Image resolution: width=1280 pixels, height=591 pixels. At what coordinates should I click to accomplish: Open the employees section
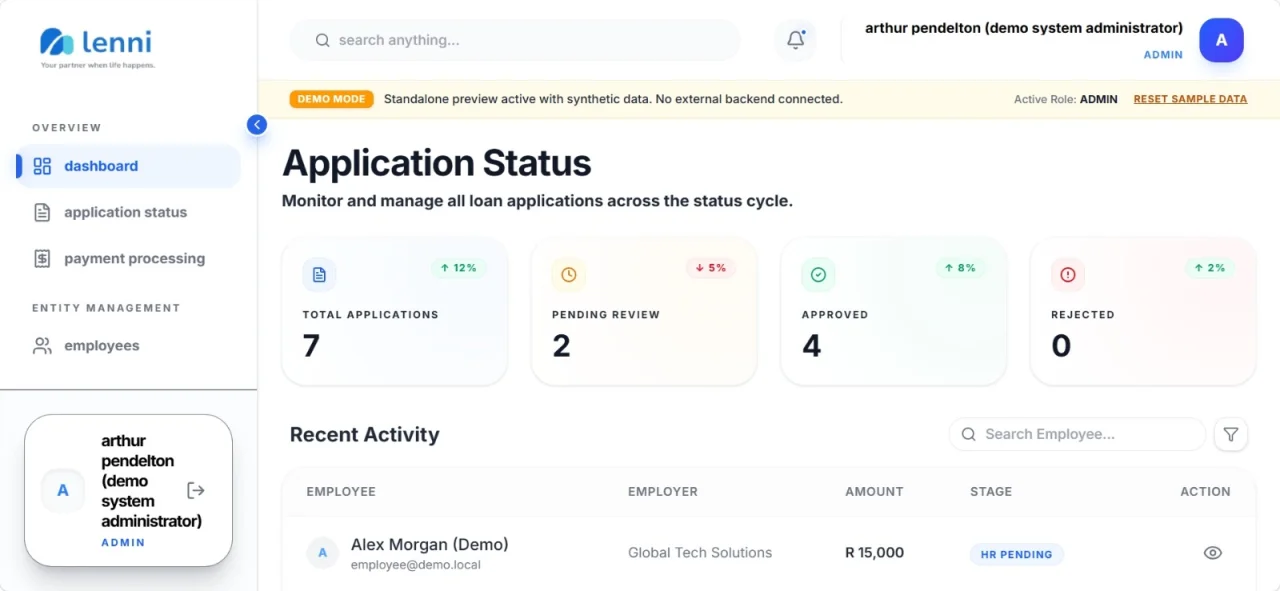tap(128, 346)
